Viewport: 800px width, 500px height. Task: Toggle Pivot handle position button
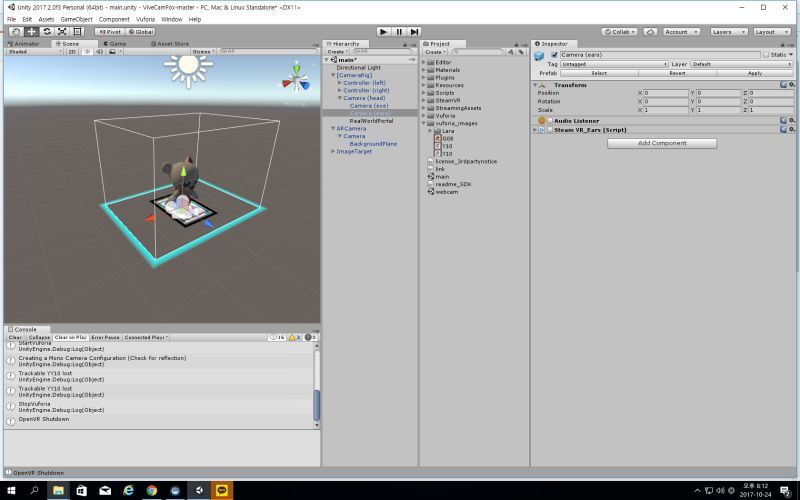[110, 32]
